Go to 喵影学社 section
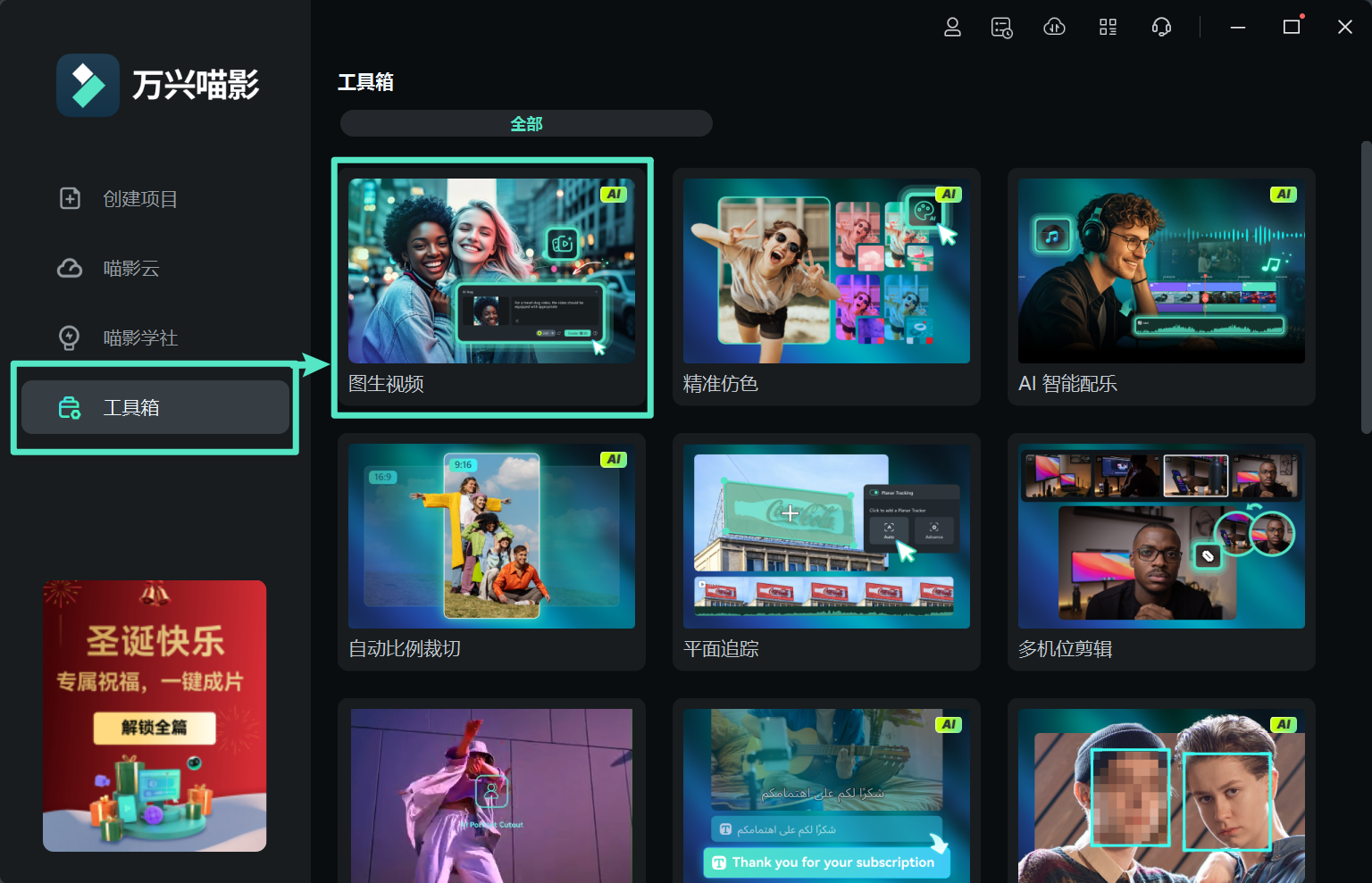1372x883 pixels. pos(155,337)
